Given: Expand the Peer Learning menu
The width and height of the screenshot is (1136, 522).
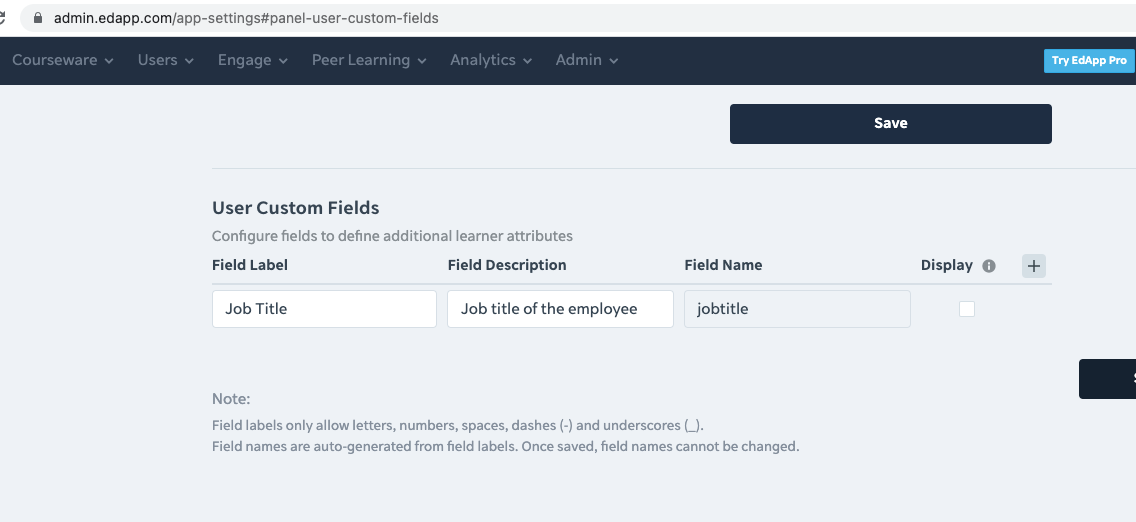Looking at the screenshot, I should (x=369, y=60).
